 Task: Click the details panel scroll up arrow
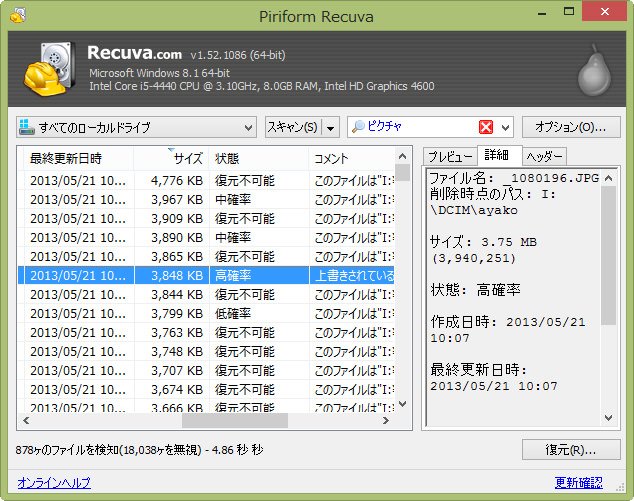[x=609, y=178]
